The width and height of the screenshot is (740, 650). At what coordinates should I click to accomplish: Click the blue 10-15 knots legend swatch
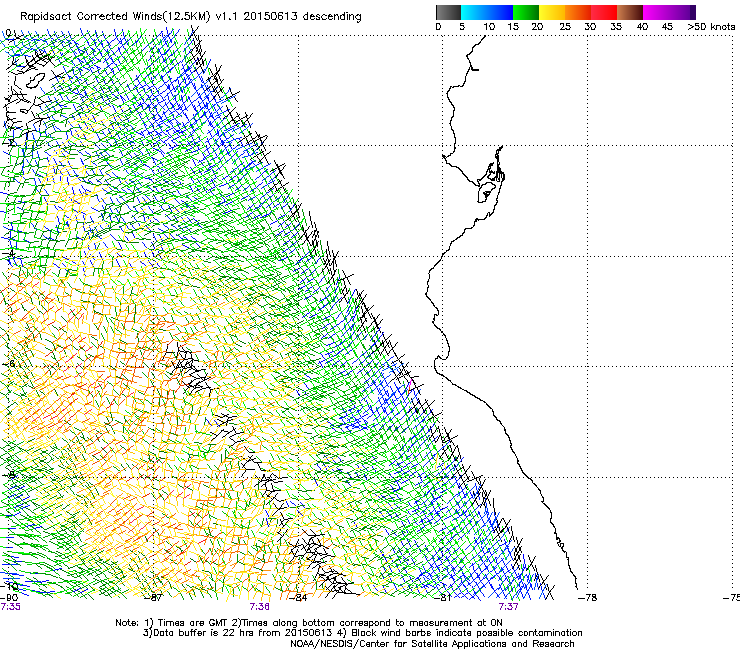pyautogui.click(x=500, y=12)
